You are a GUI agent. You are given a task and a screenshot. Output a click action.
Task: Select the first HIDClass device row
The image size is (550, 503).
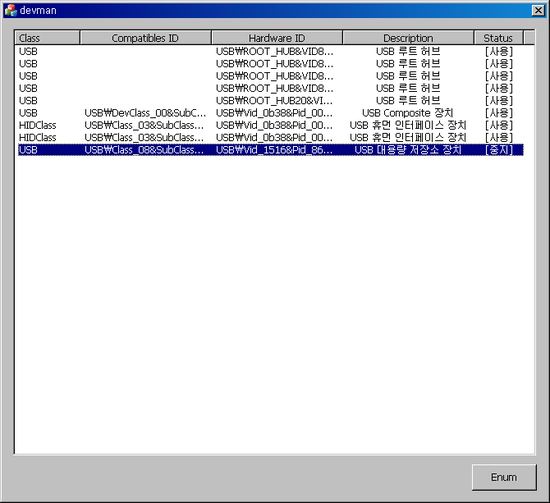pos(270,125)
